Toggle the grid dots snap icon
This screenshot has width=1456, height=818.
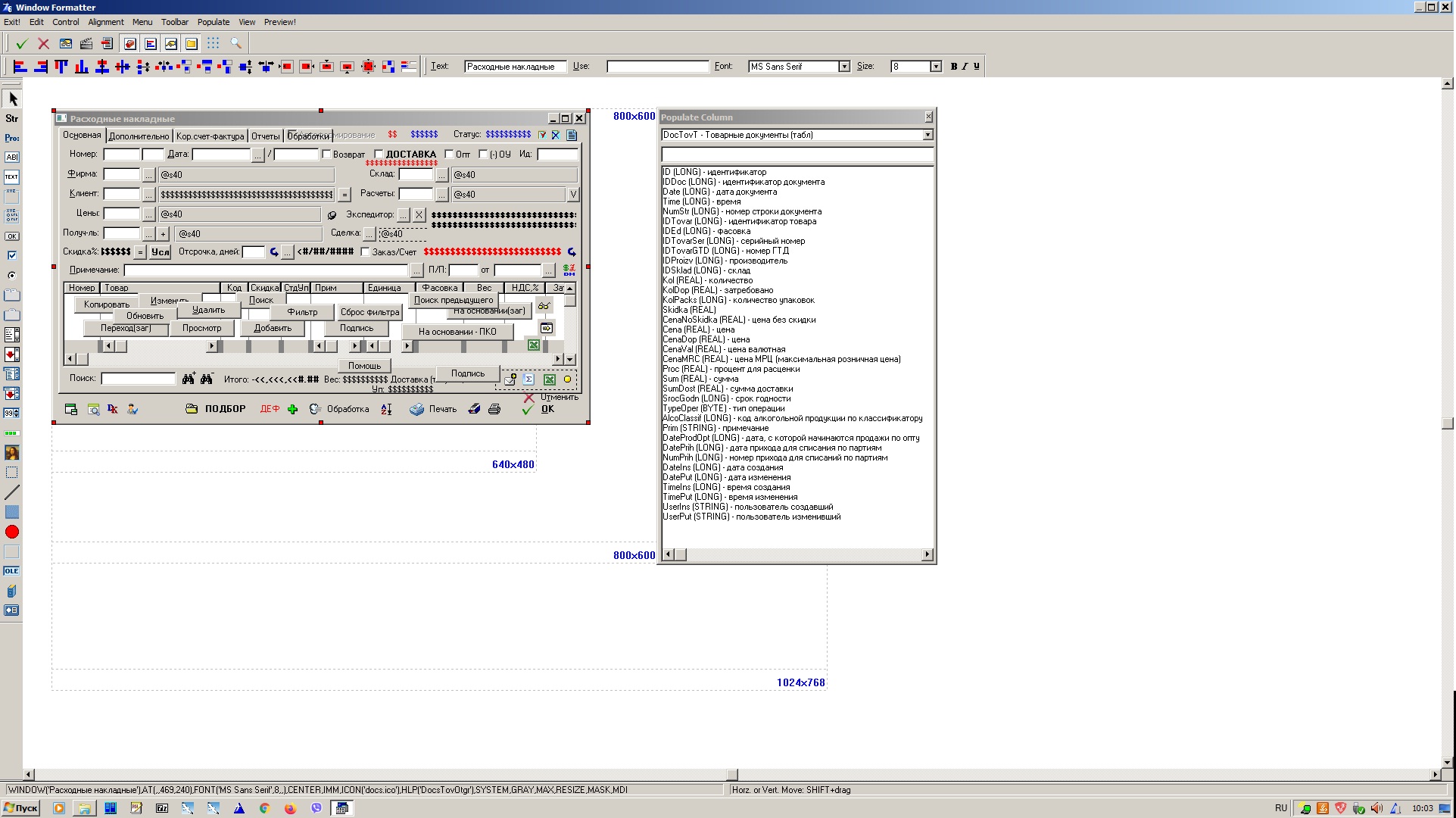click(214, 44)
